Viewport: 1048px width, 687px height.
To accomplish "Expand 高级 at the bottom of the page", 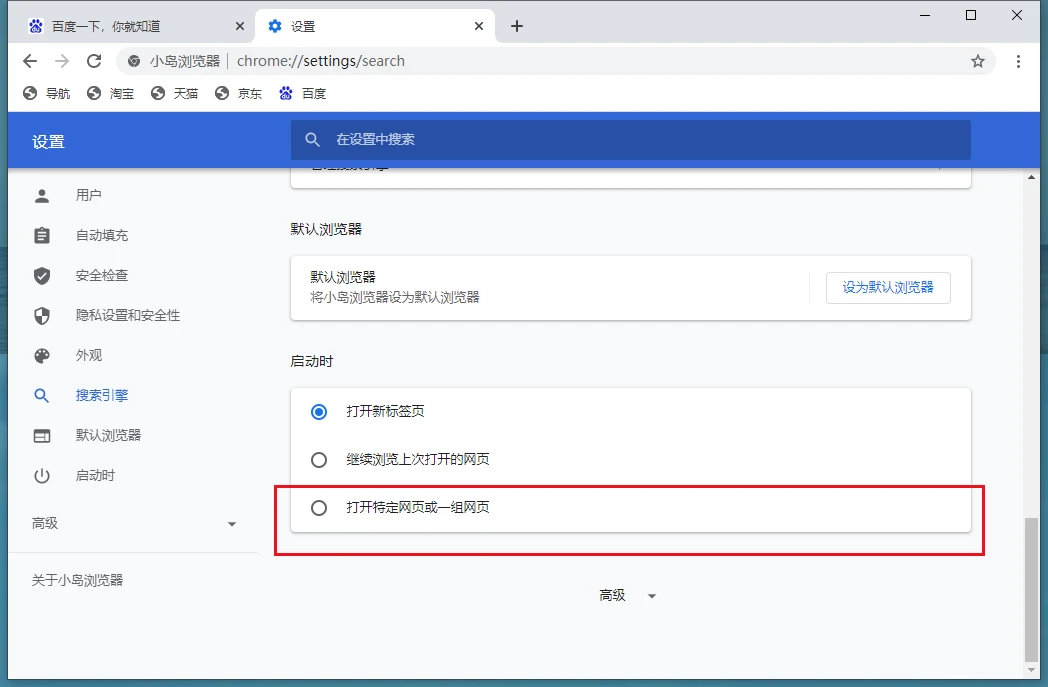I will [x=628, y=595].
